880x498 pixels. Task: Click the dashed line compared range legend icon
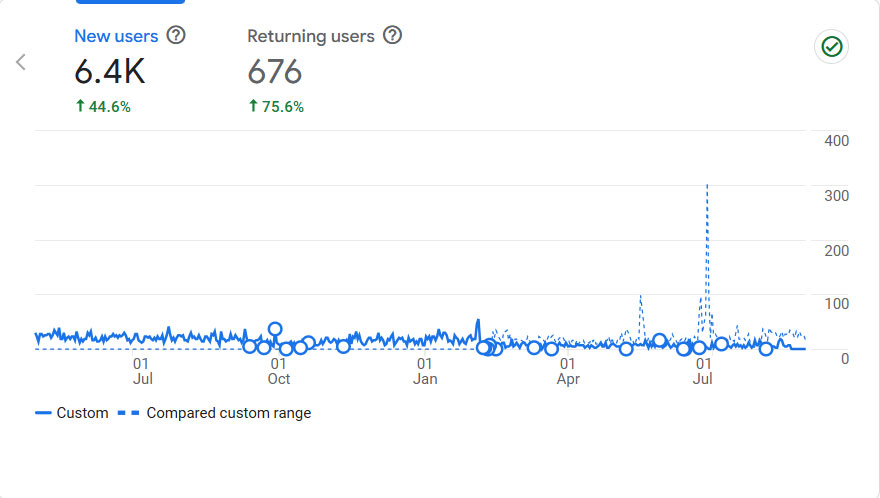pos(128,413)
